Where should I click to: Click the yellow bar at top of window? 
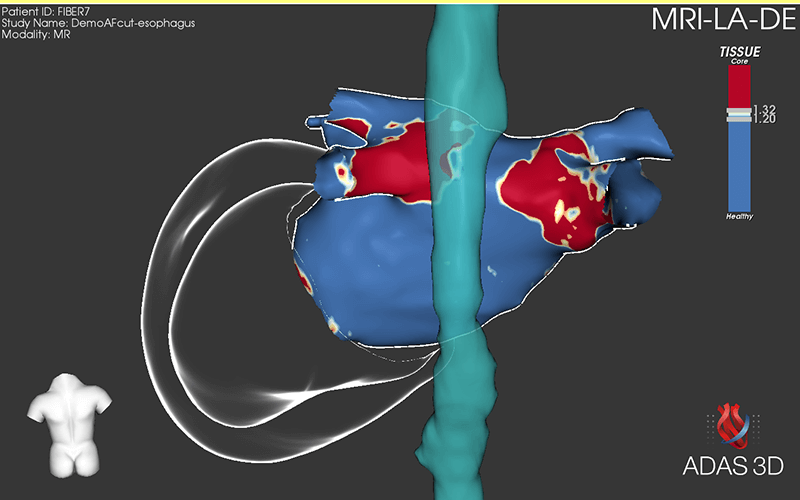[400, 3]
